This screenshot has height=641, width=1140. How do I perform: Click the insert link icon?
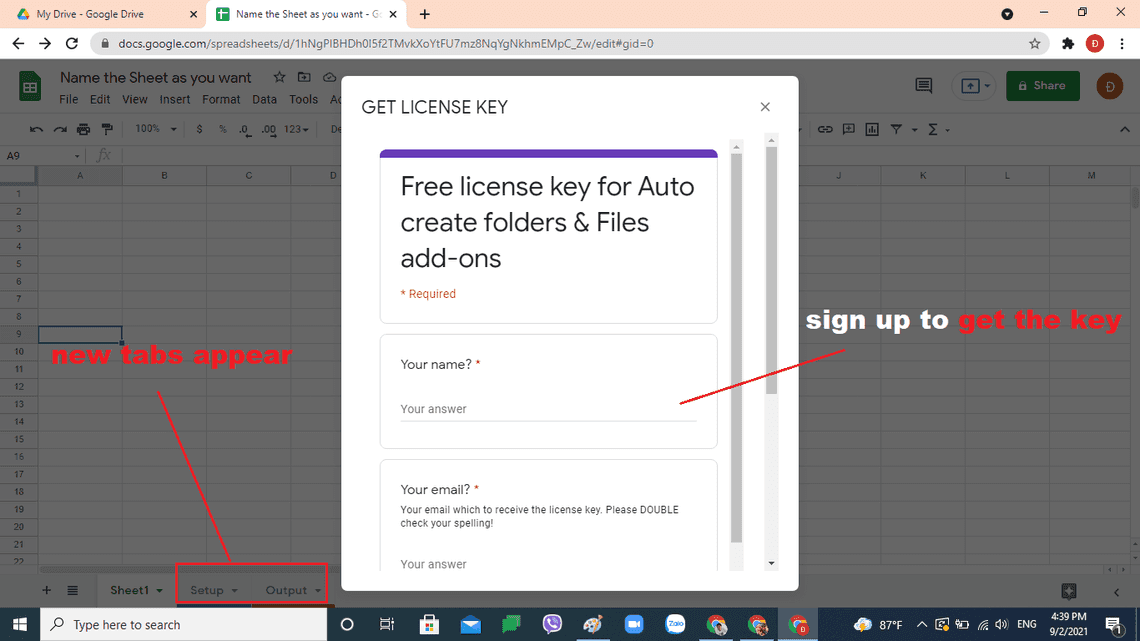pos(825,129)
